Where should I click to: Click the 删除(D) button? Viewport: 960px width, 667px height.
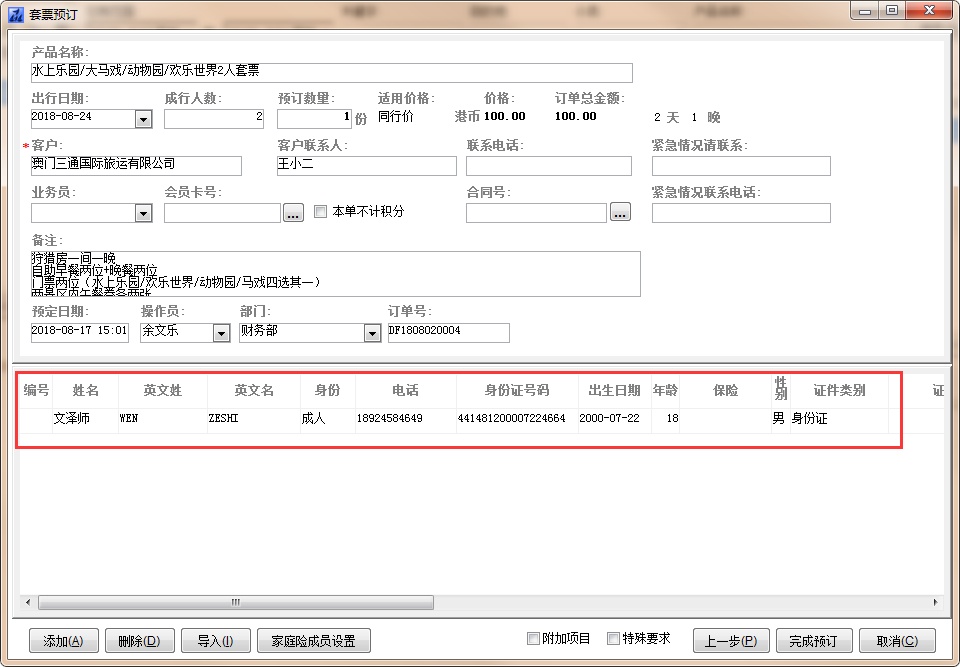pos(140,641)
